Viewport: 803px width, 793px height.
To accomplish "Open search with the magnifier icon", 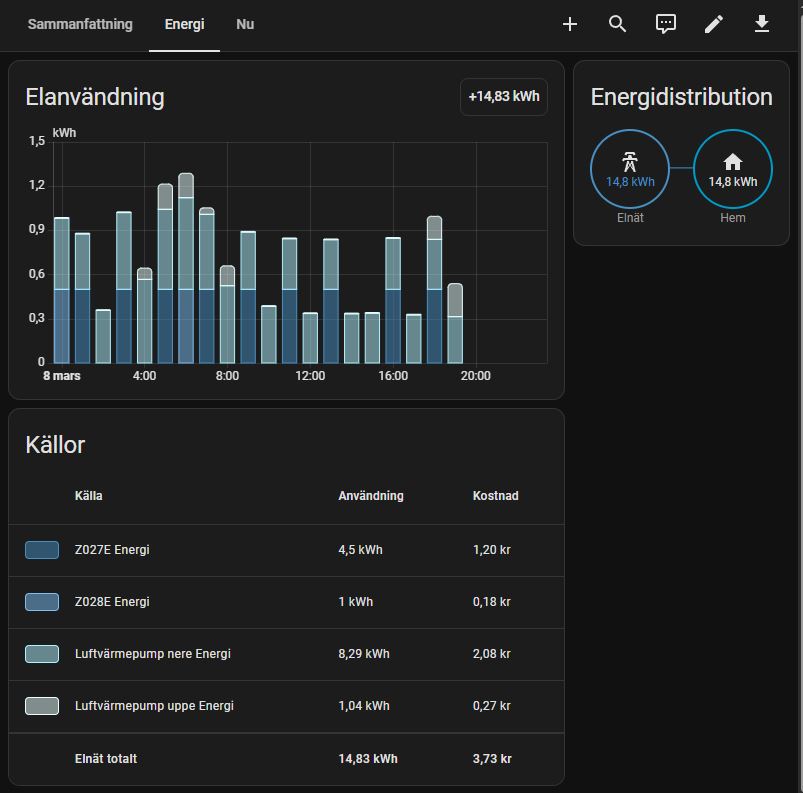I will click(x=618, y=24).
